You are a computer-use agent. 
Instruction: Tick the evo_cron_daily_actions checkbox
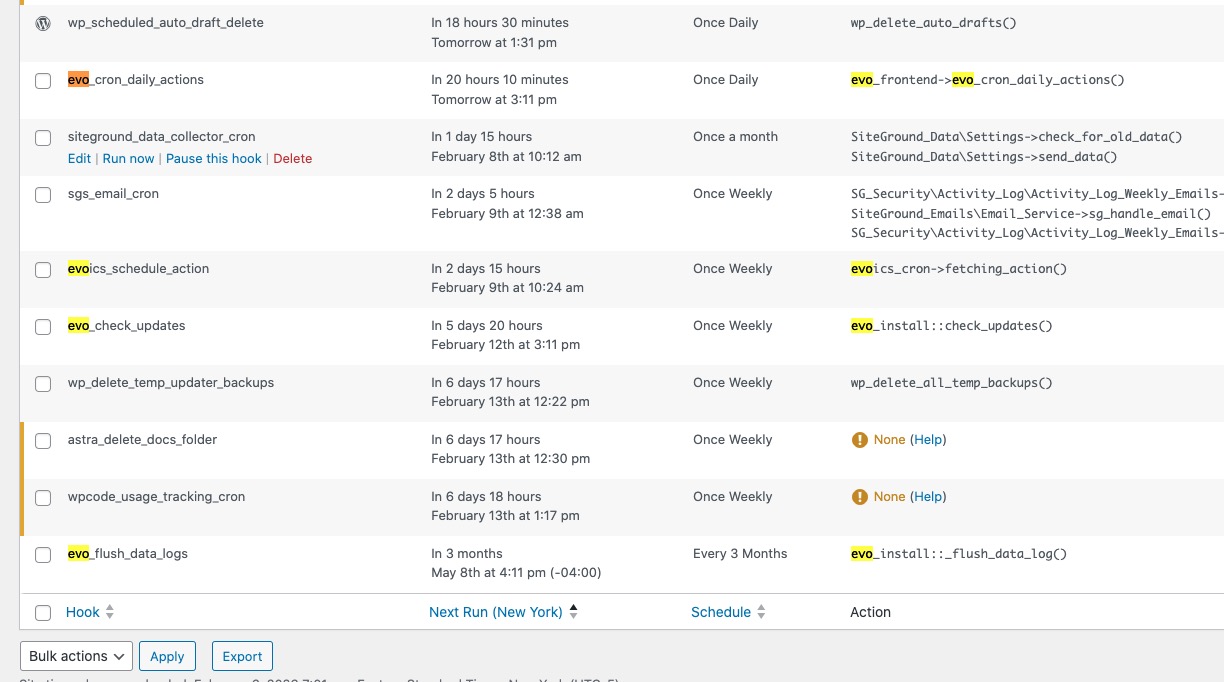[43, 81]
